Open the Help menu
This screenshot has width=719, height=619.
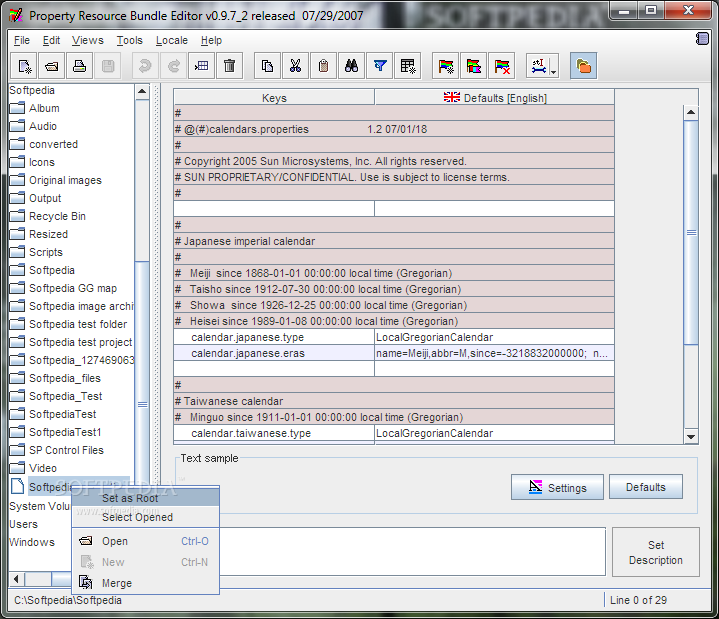click(211, 40)
